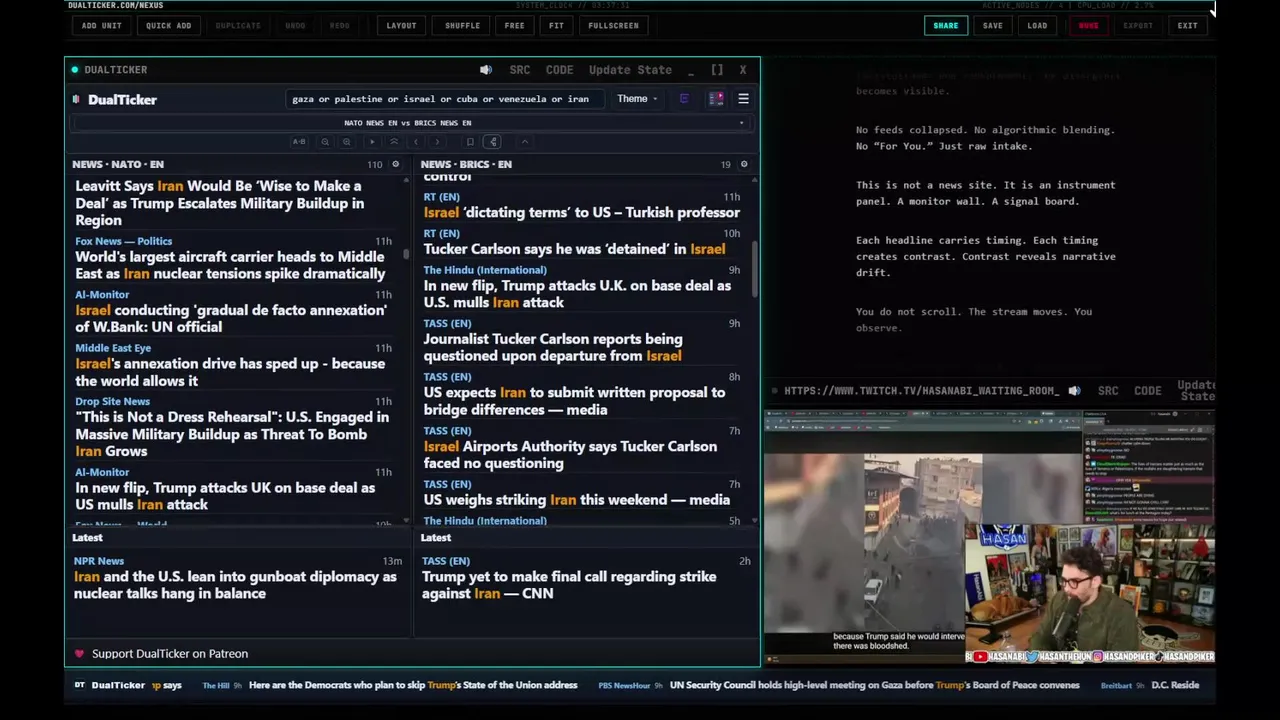Click the LOAD button
Screen dimensions: 1280x720
click(x=1037, y=26)
